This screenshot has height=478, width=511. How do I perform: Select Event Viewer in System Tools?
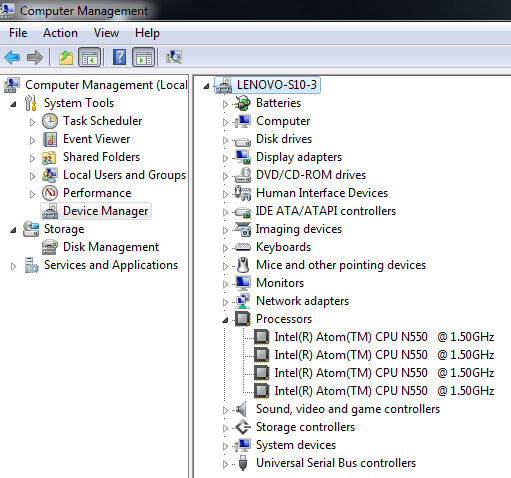pyautogui.click(x=96, y=139)
